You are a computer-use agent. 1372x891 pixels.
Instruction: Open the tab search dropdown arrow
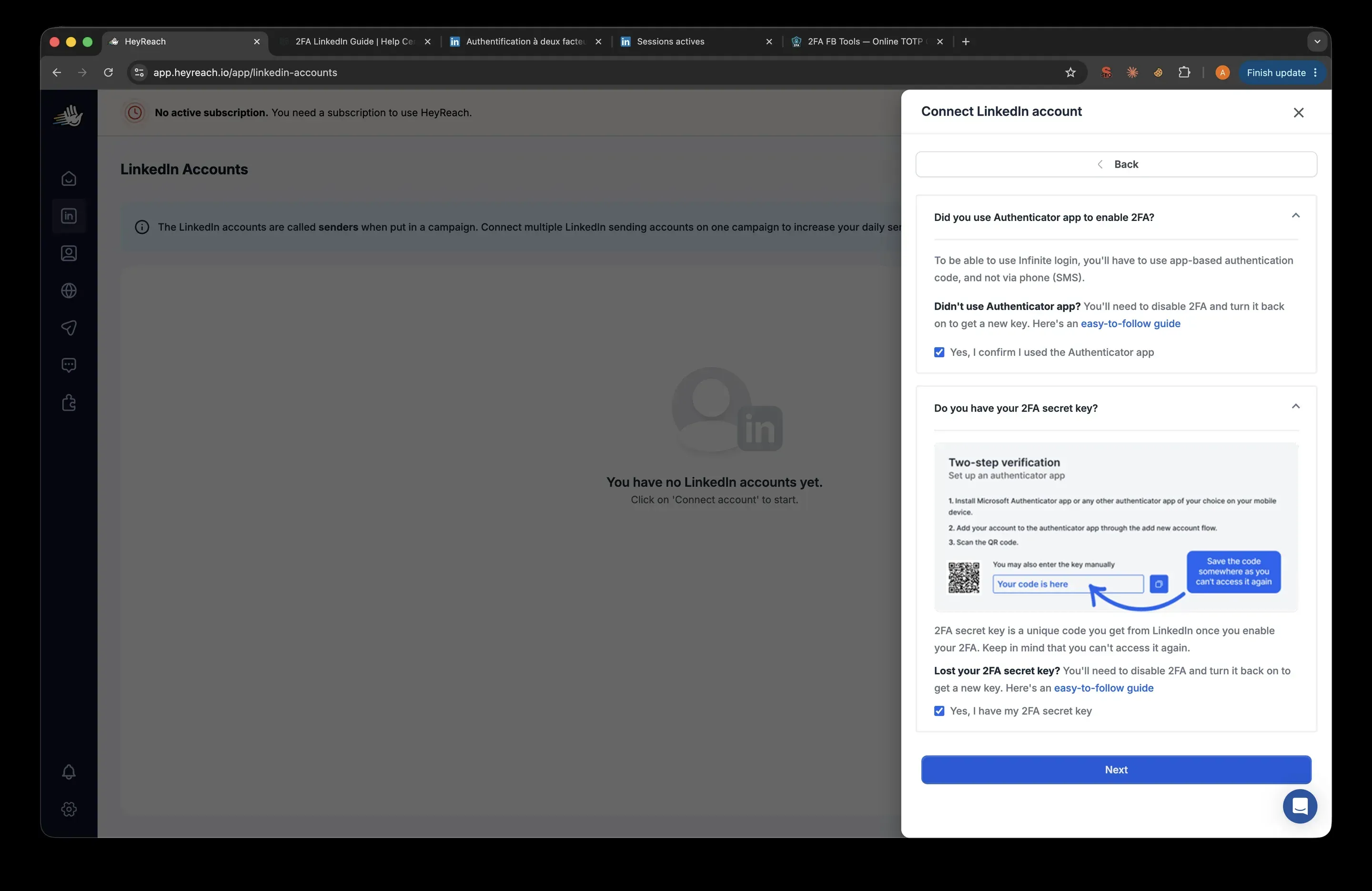tap(1317, 41)
